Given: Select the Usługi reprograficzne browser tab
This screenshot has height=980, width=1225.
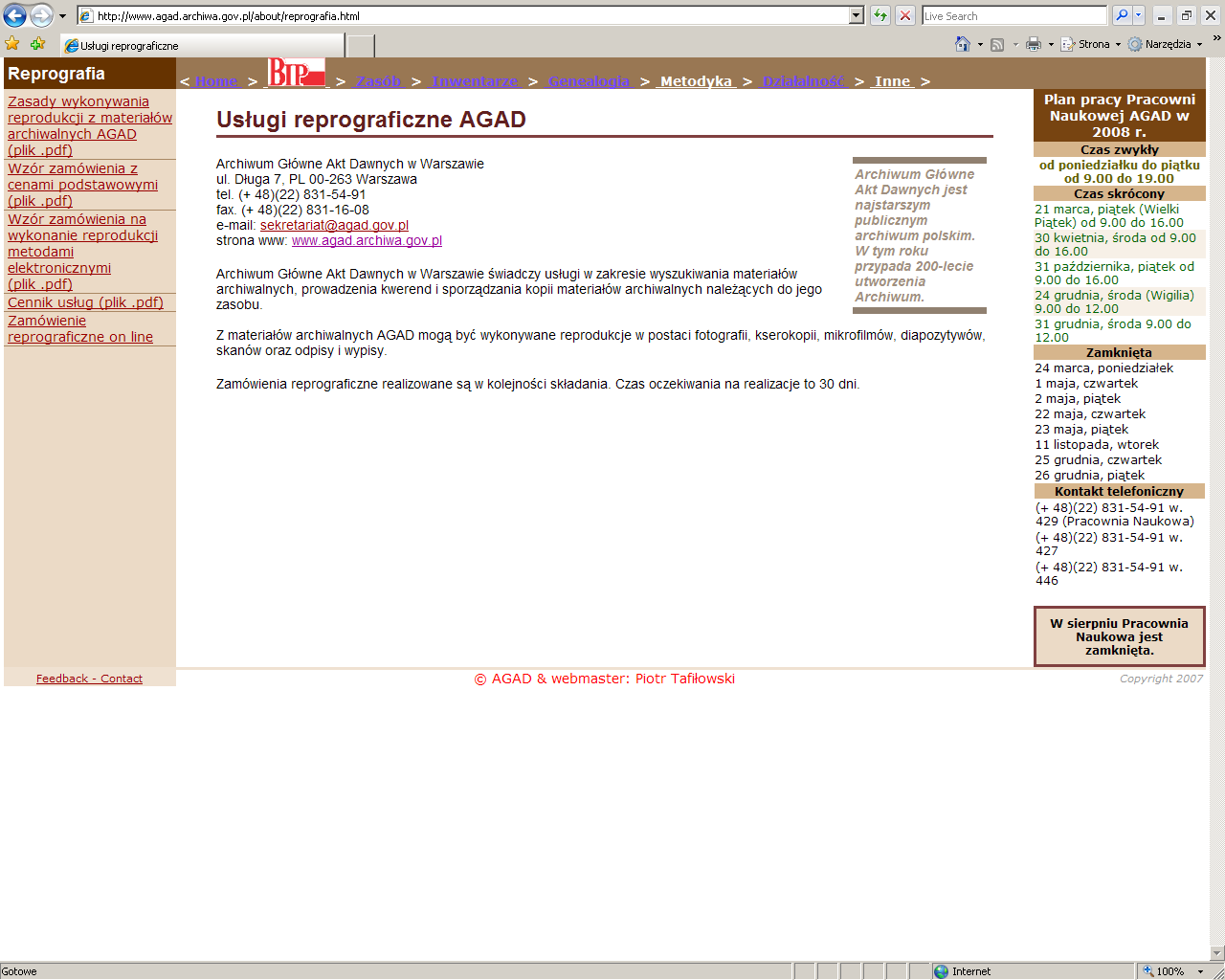Looking at the screenshot, I should tap(202, 45).
